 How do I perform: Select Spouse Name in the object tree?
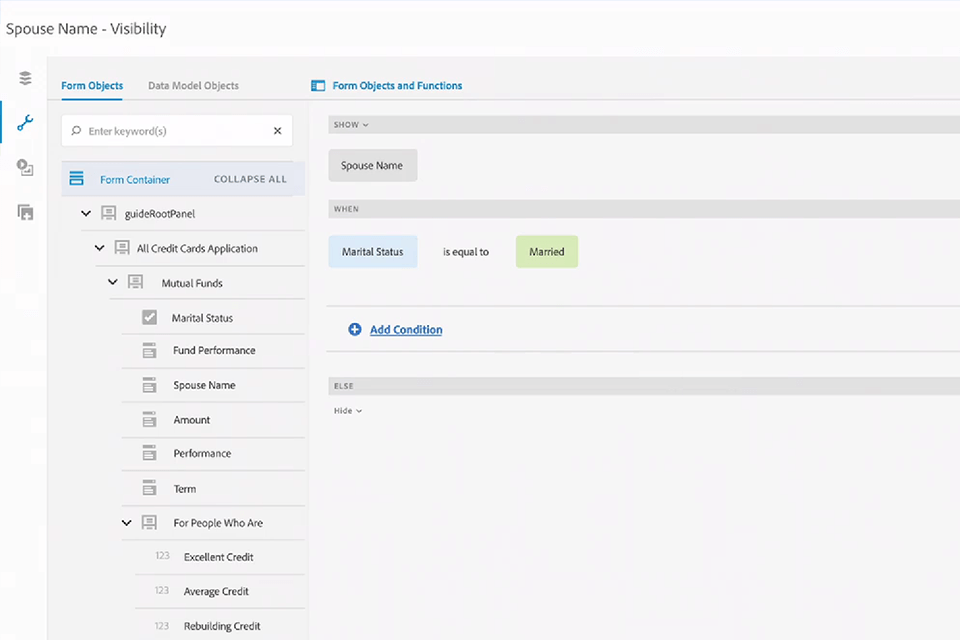pyautogui.click(x=204, y=385)
